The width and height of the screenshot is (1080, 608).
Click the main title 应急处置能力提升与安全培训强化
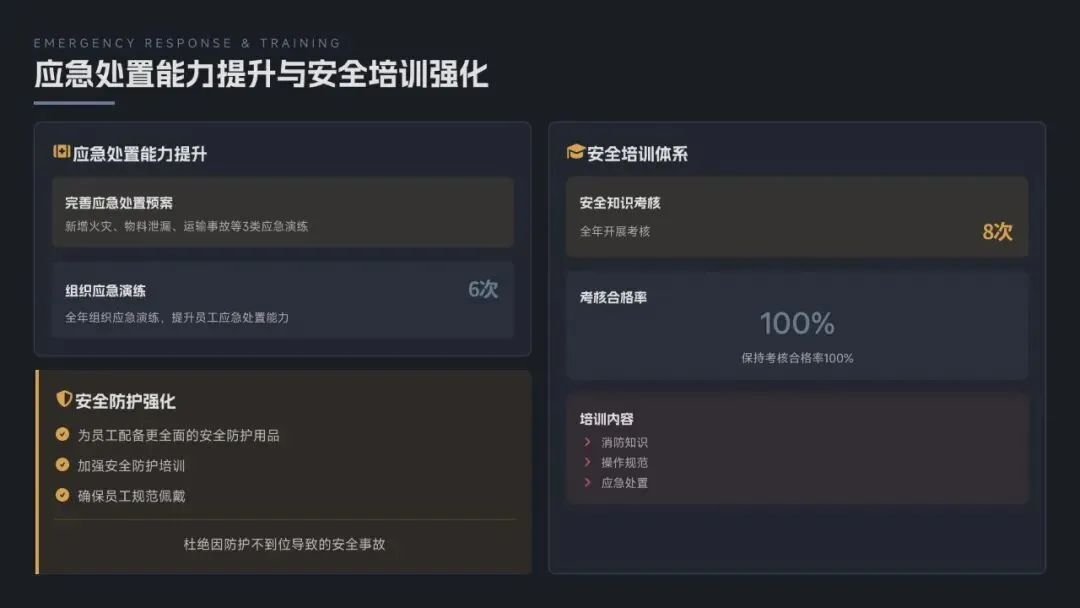261,74
